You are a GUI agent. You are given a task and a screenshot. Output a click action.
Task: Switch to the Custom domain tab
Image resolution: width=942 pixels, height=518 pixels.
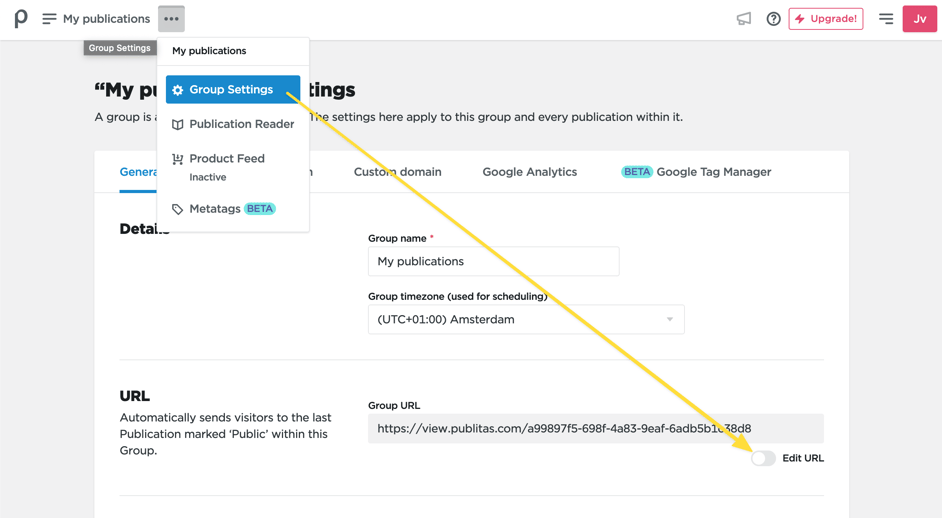click(x=397, y=172)
